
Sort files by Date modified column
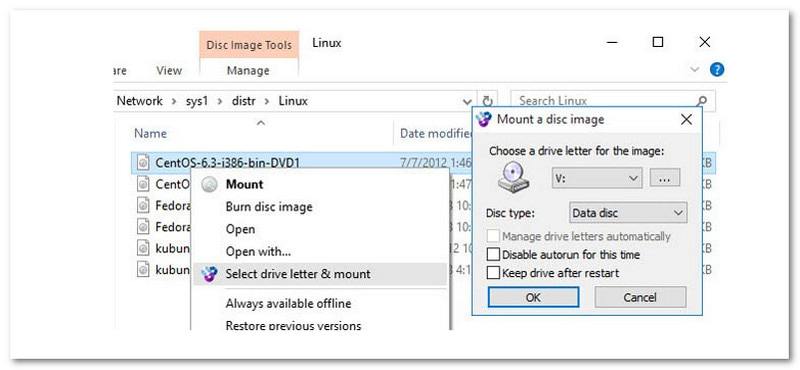437,134
